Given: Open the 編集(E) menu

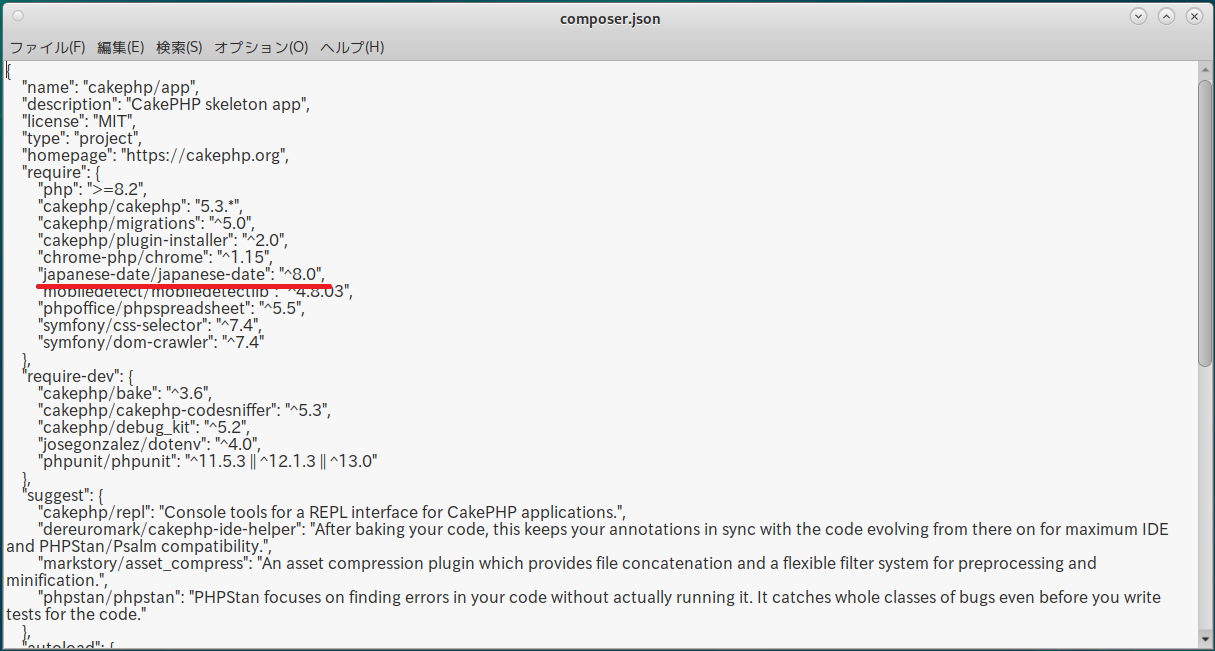Looking at the screenshot, I should pos(120,47).
